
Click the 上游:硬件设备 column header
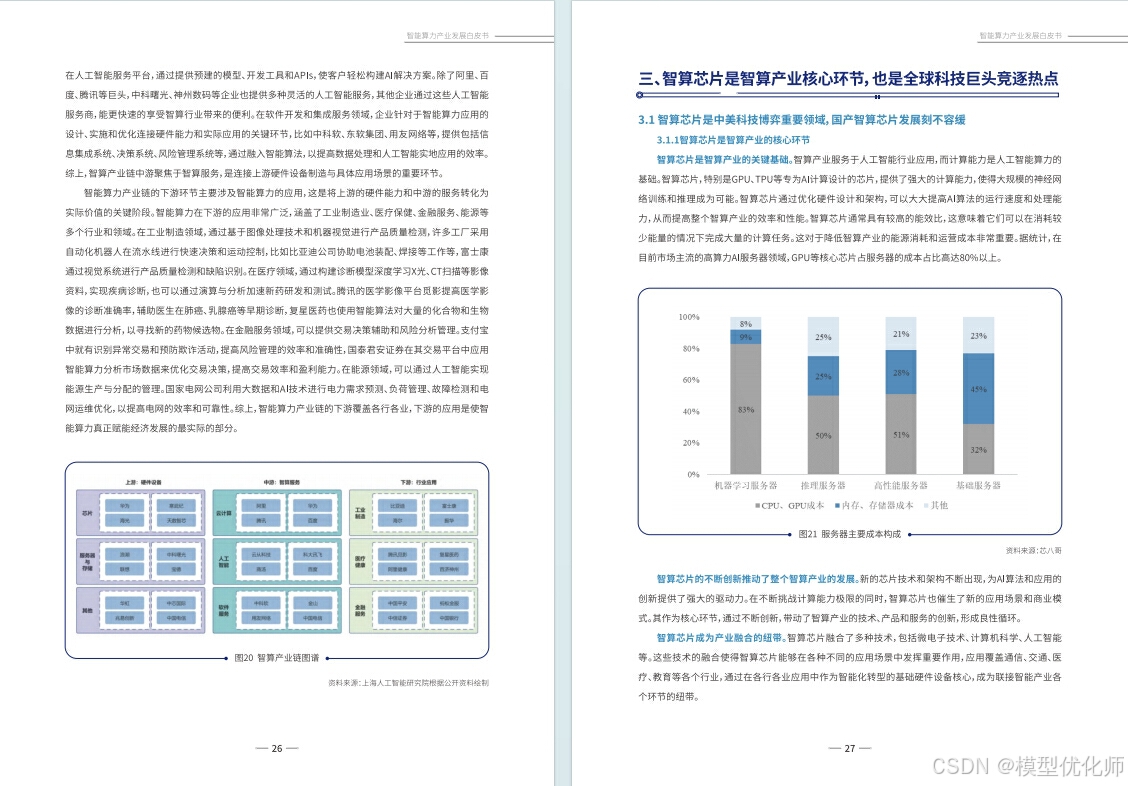pyautogui.click(x=143, y=483)
